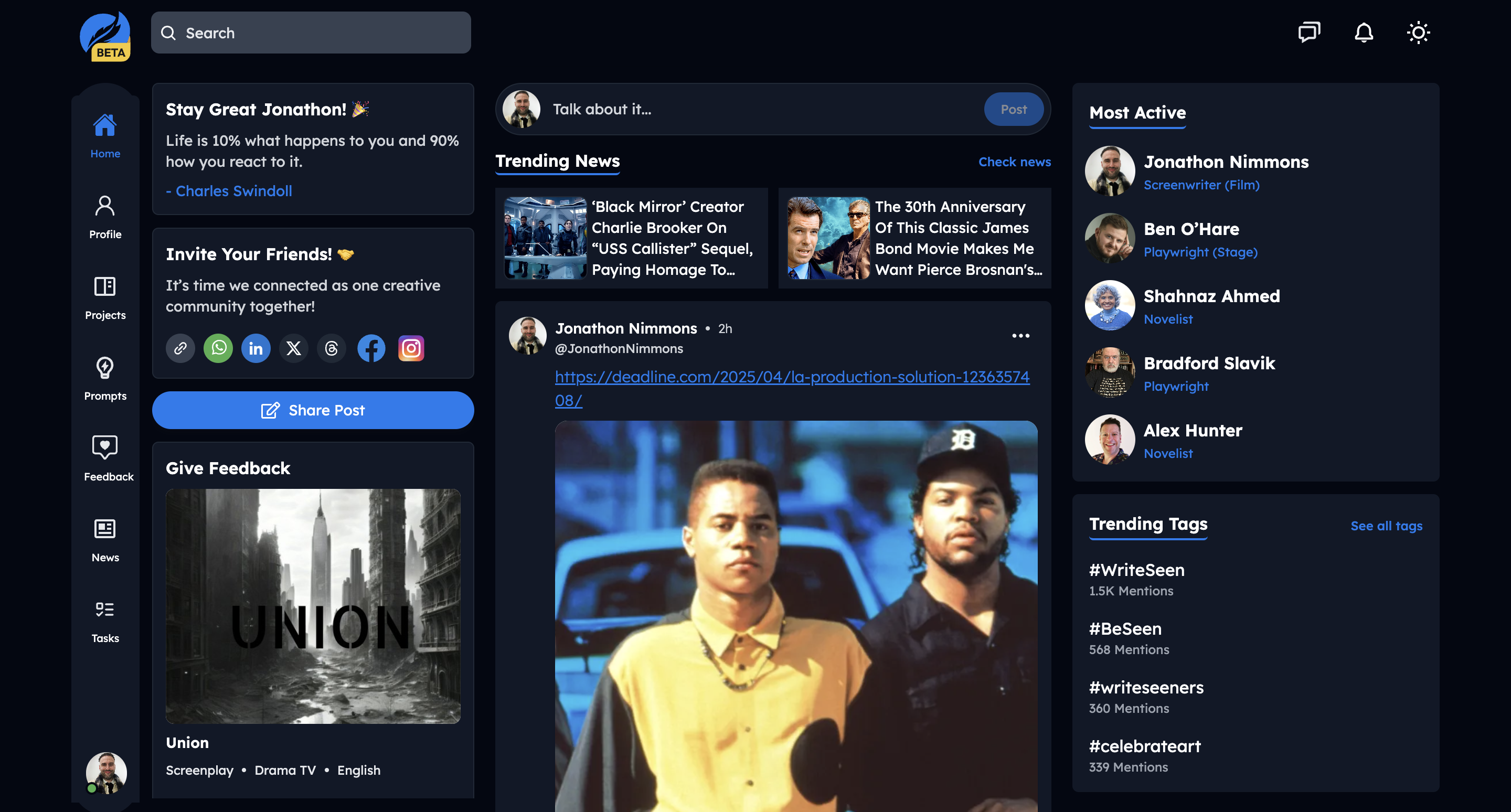Screen dimensions: 1511x812
Task: Open post options three-dot menu
Action: tap(1020, 335)
